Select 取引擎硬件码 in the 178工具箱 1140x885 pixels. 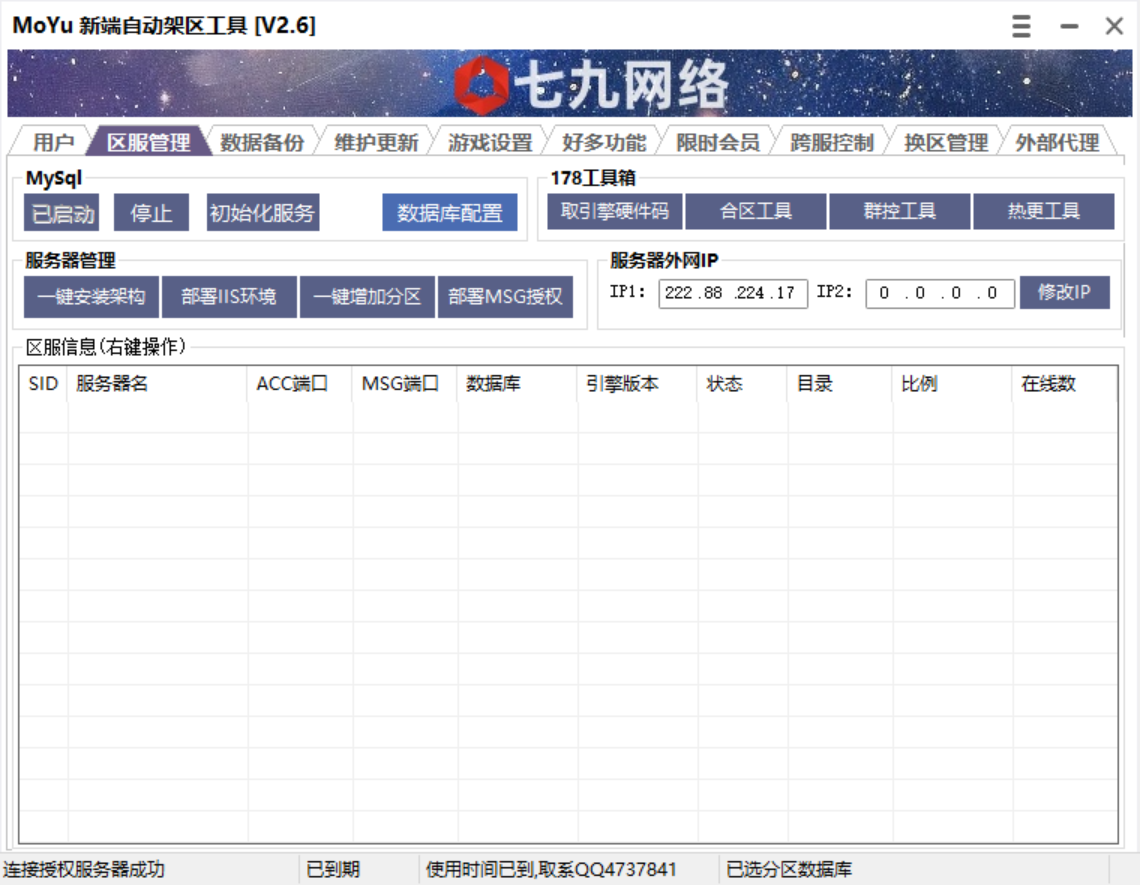pyautogui.click(x=615, y=211)
